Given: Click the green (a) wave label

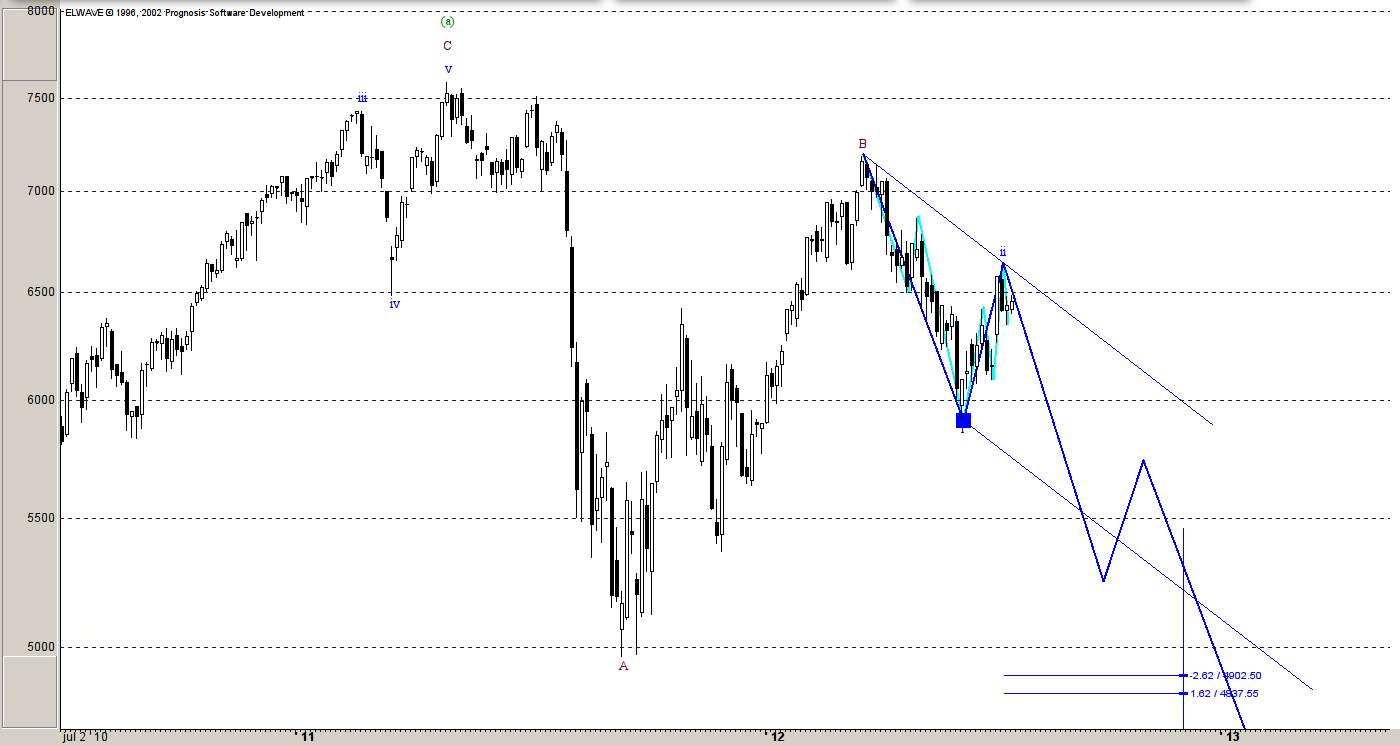Looking at the screenshot, I should click(447, 21).
